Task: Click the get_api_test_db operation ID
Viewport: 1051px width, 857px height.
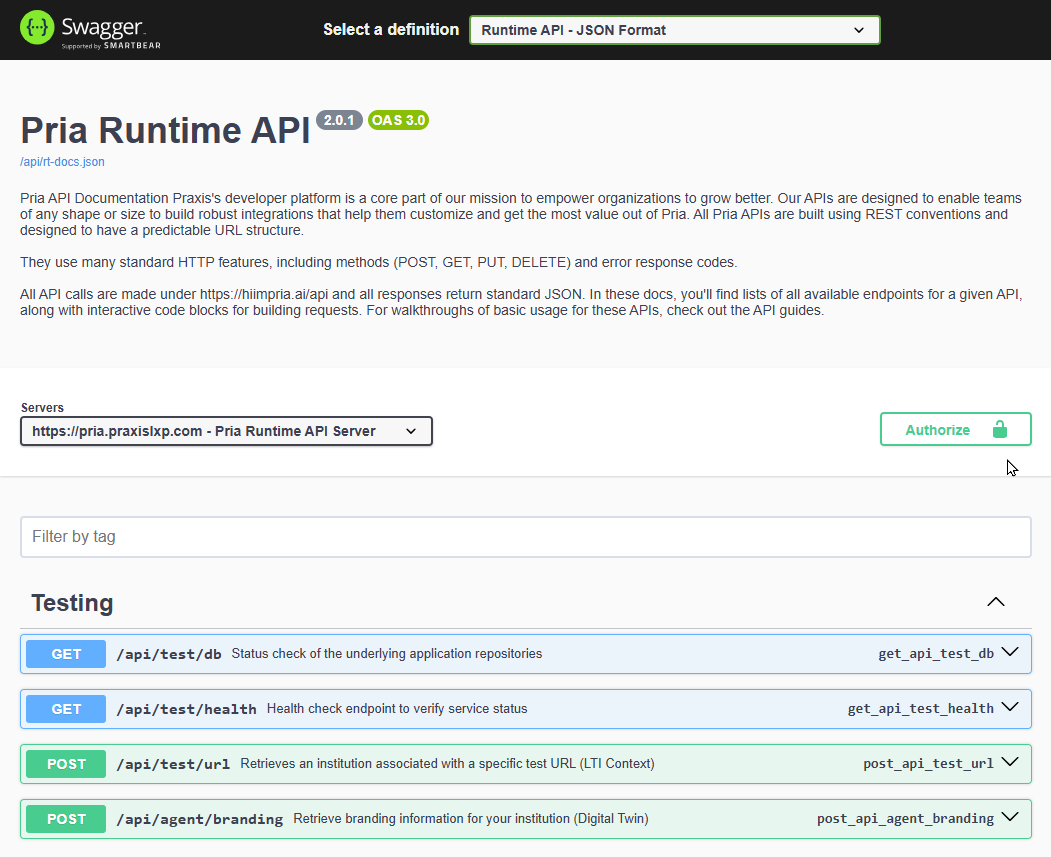Action: (936, 654)
